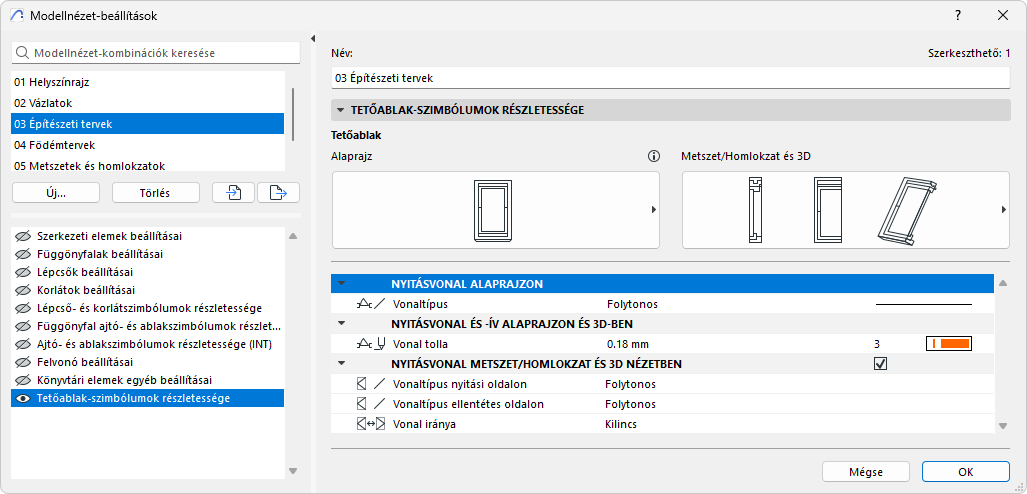Click the Vonal iránya direction icon

[x=370, y=424]
